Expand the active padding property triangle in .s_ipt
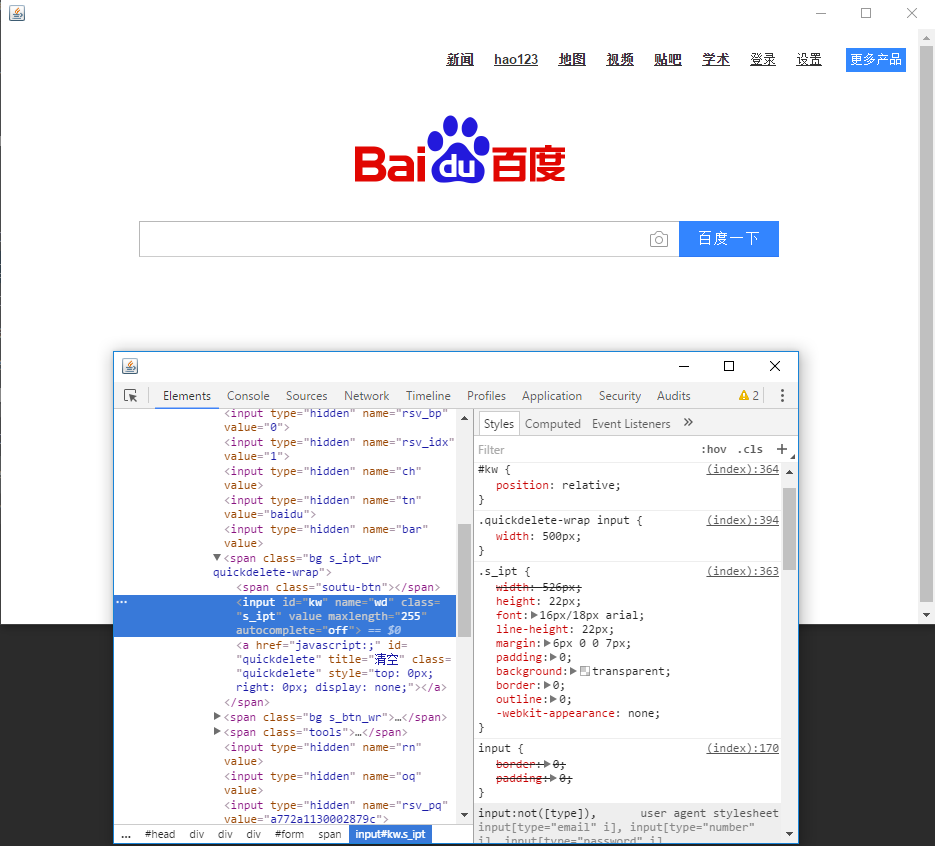This screenshot has width=935, height=846. pos(554,657)
